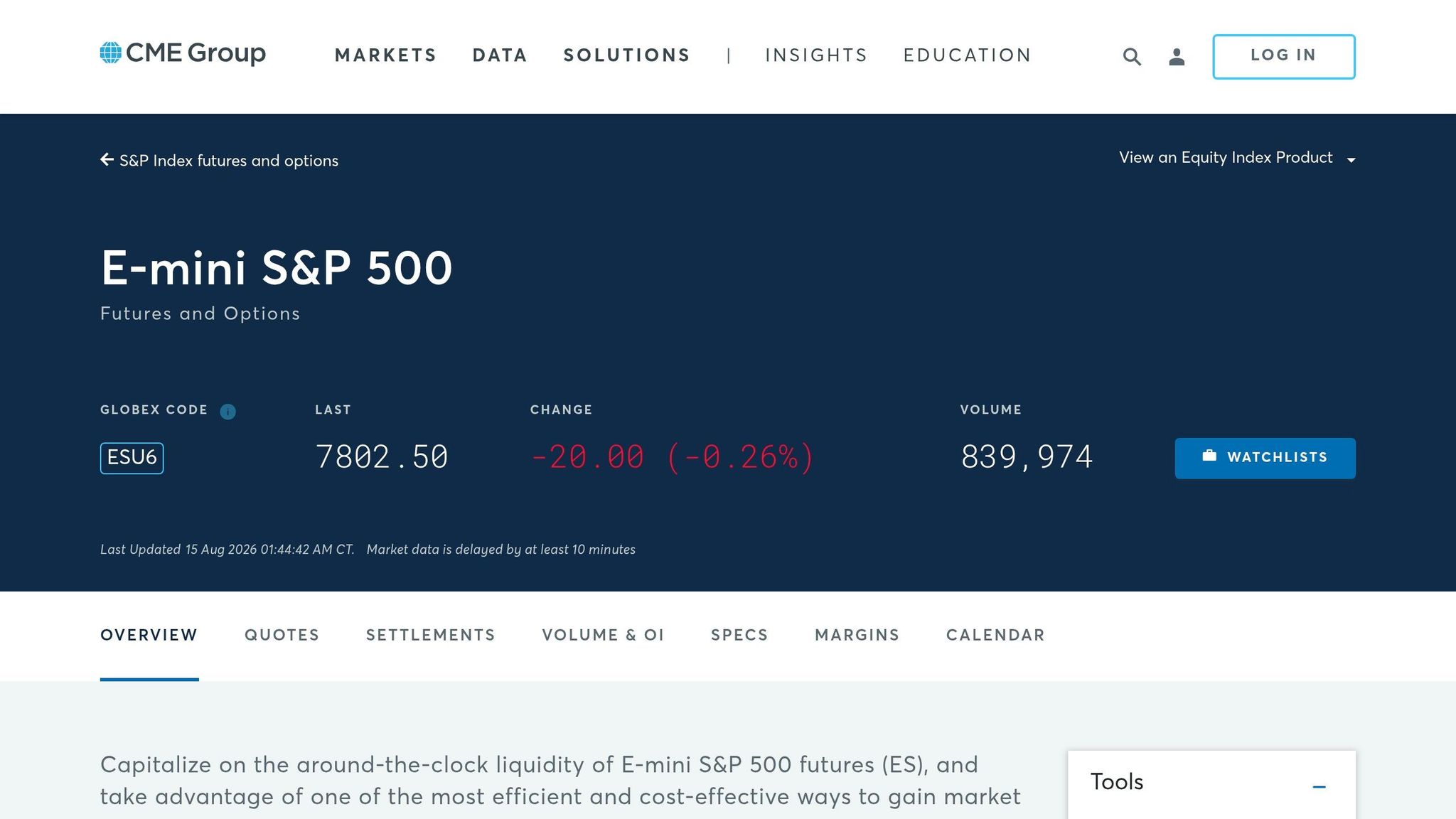This screenshot has height=819, width=1456.
Task: Collapse the Tools panel minus icon
Action: pos(1319,786)
